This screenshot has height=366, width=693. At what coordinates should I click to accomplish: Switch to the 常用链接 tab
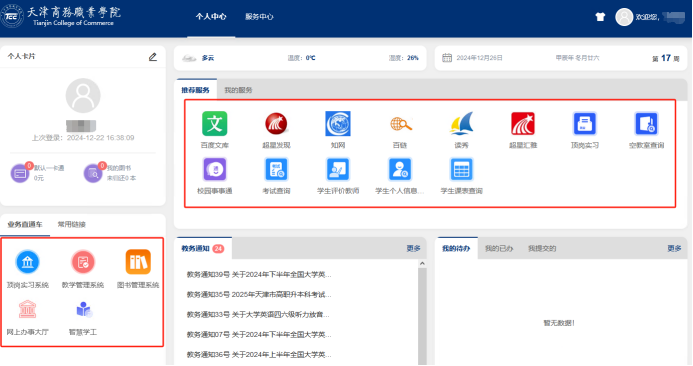(72, 225)
